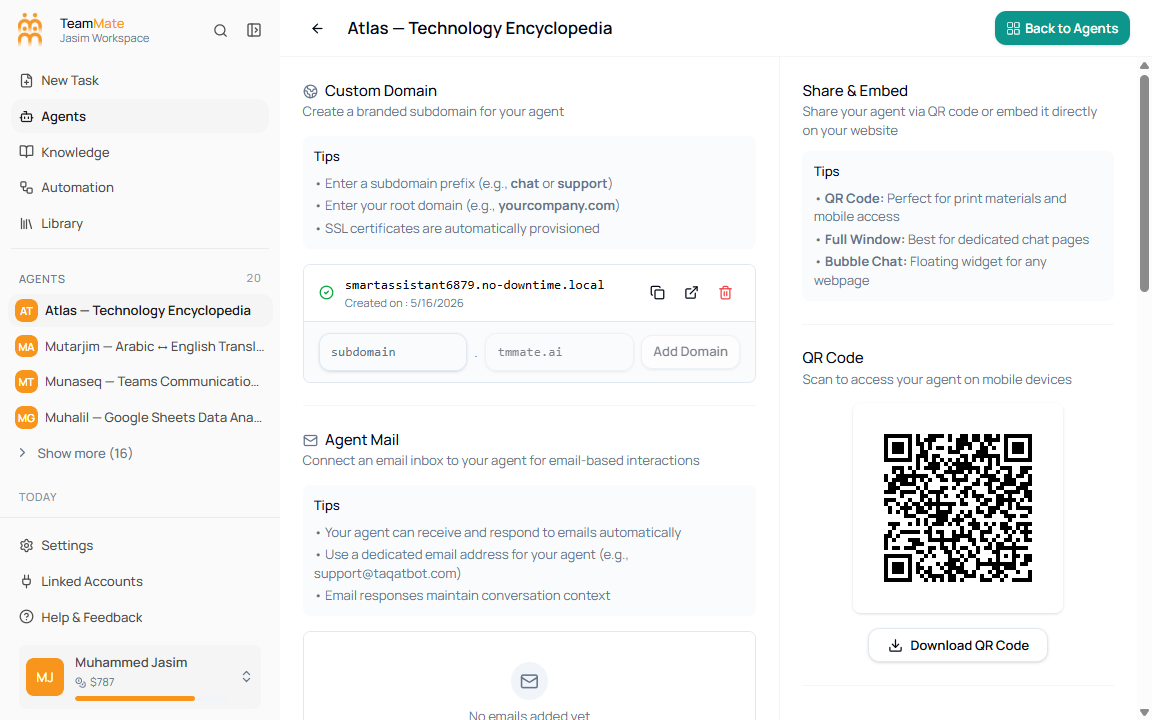Open the Library section
Image resolution: width=1152 pixels, height=720 pixels.
pos(140,223)
